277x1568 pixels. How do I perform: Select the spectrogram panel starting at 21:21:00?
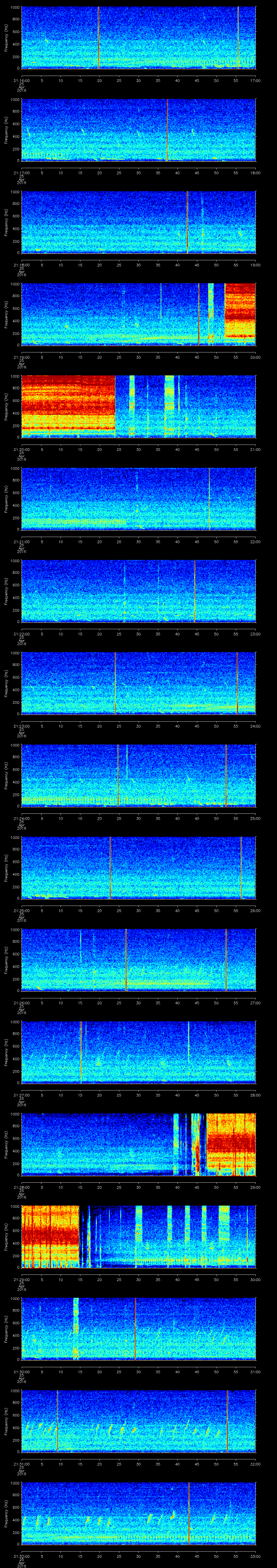point(139,499)
